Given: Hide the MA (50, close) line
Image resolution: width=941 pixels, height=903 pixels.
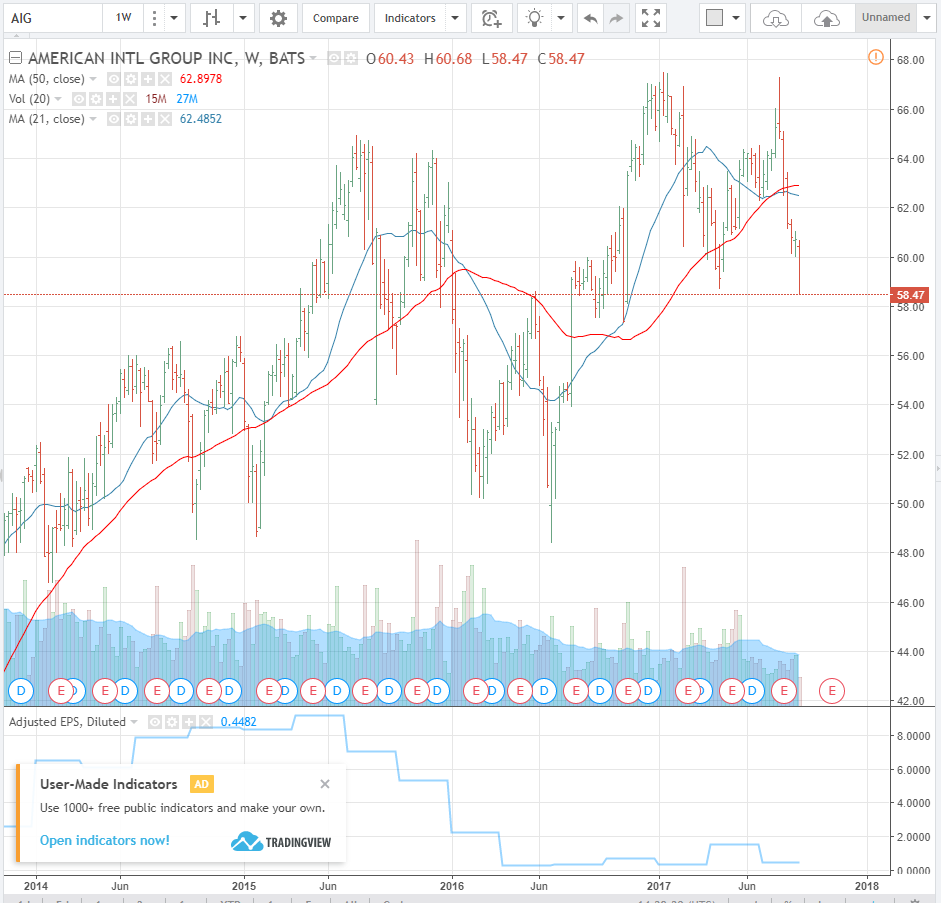Looking at the screenshot, I should 113,79.
